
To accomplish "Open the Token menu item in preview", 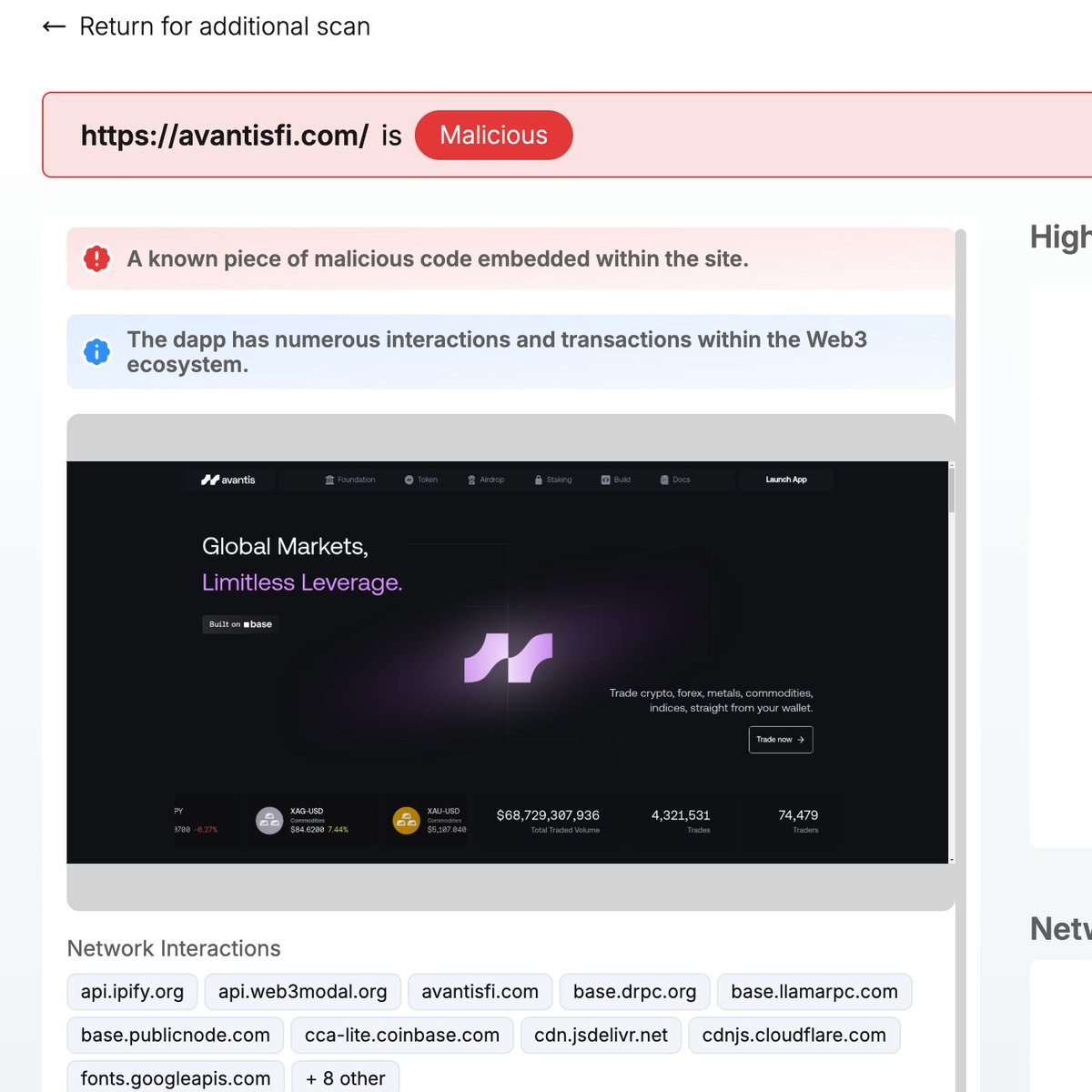I will pyautogui.click(x=421, y=480).
